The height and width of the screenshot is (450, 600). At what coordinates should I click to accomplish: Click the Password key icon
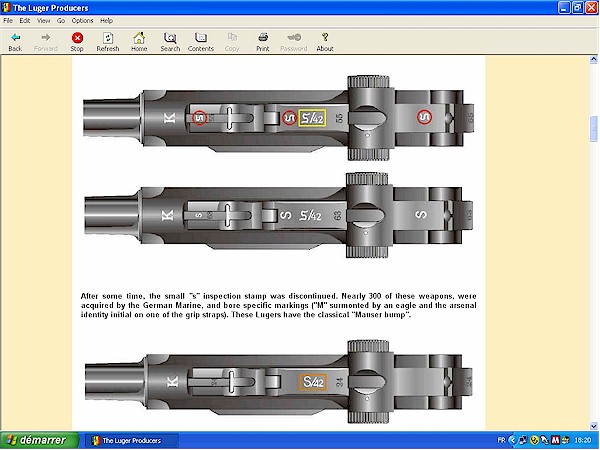(293, 41)
